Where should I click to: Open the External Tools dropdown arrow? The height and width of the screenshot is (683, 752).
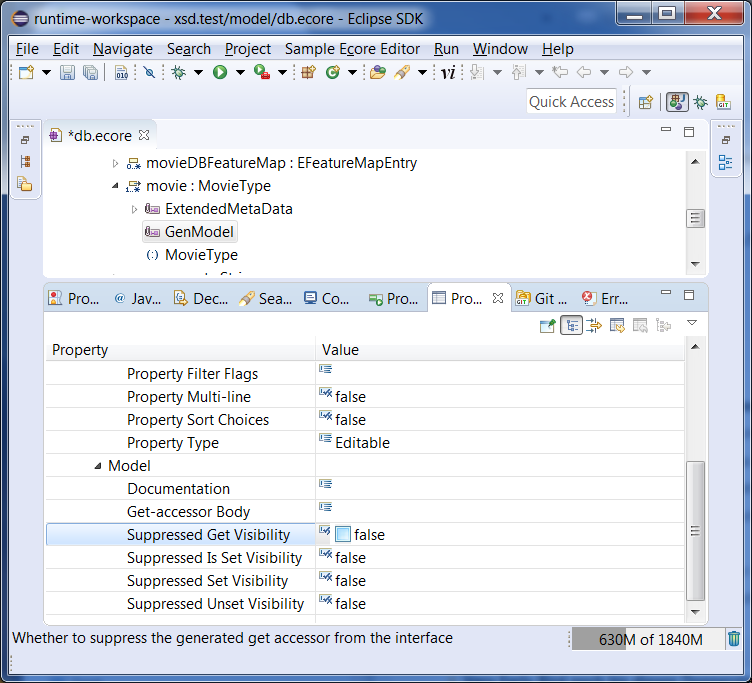point(282,72)
